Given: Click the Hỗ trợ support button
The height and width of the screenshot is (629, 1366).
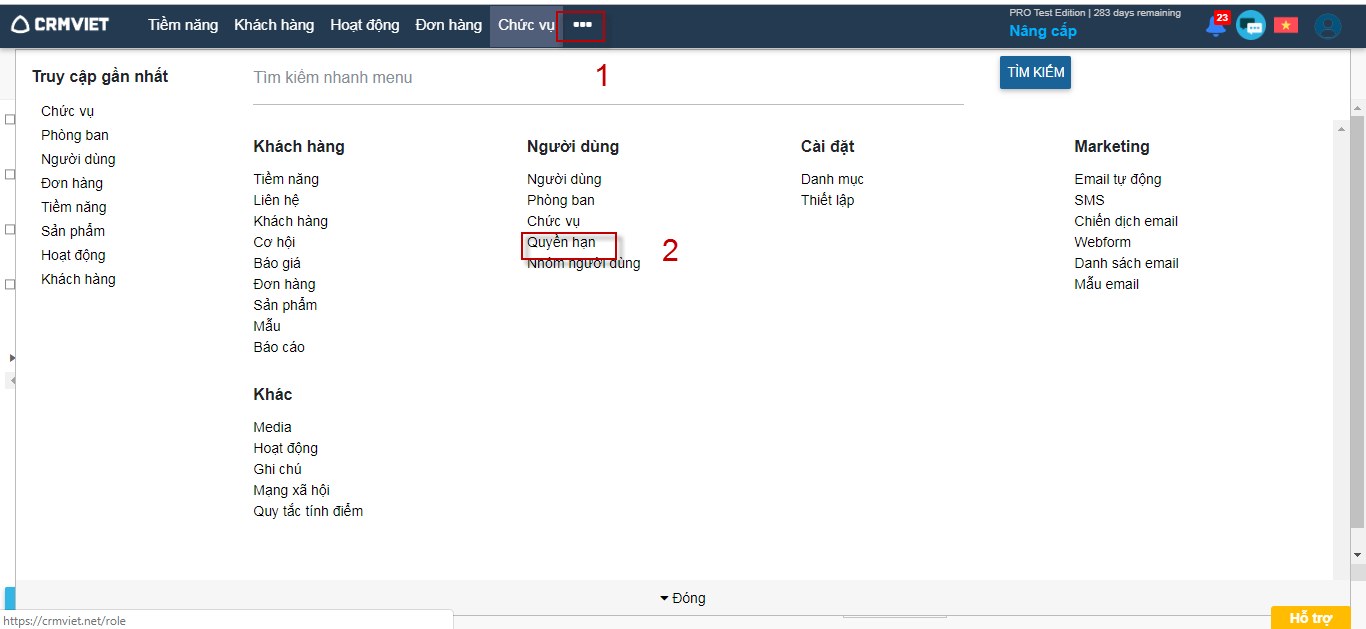Looking at the screenshot, I should 1310,618.
